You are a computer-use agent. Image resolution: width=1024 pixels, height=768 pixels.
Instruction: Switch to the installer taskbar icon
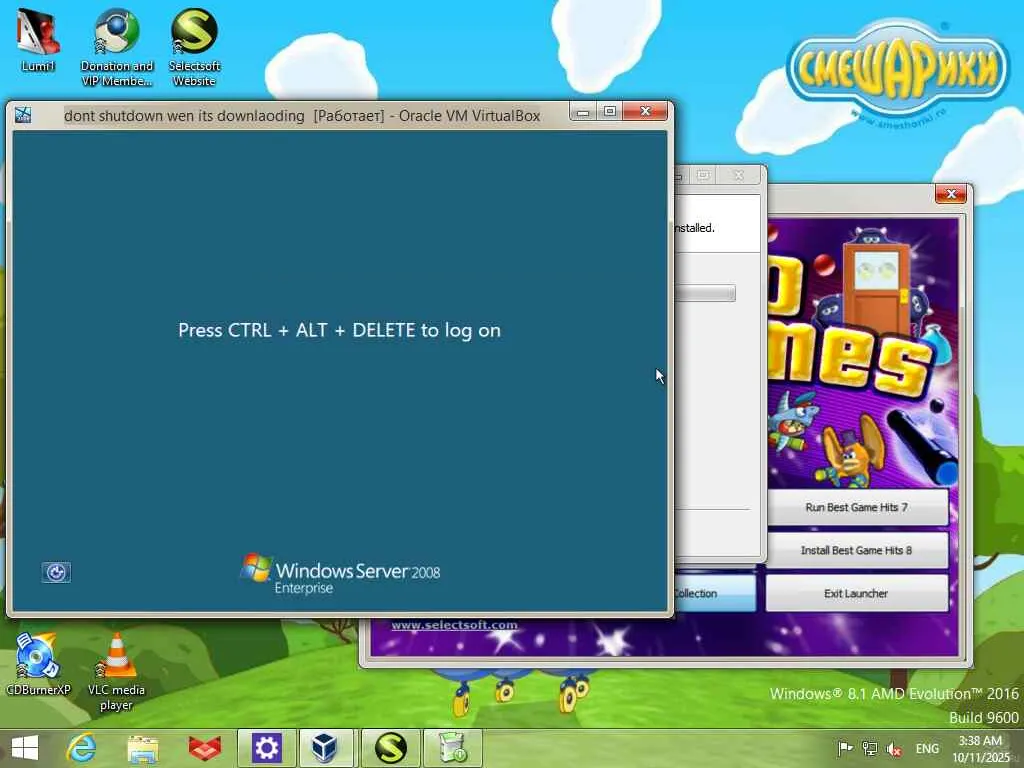point(453,748)
